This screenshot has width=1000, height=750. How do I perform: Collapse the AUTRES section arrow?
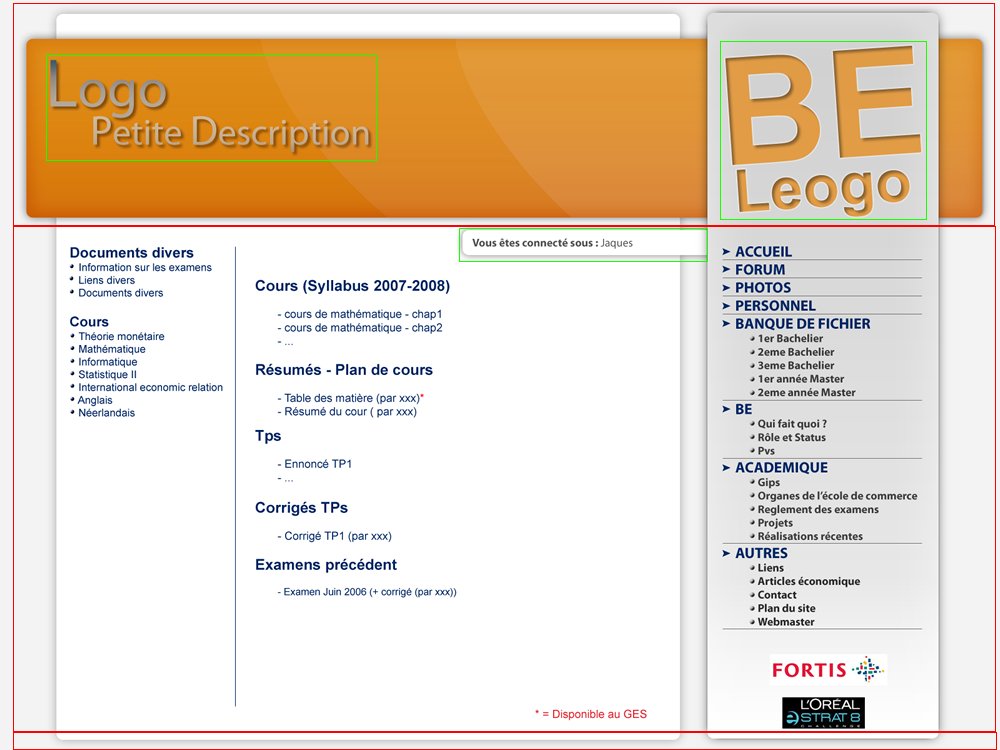point(726,554)
